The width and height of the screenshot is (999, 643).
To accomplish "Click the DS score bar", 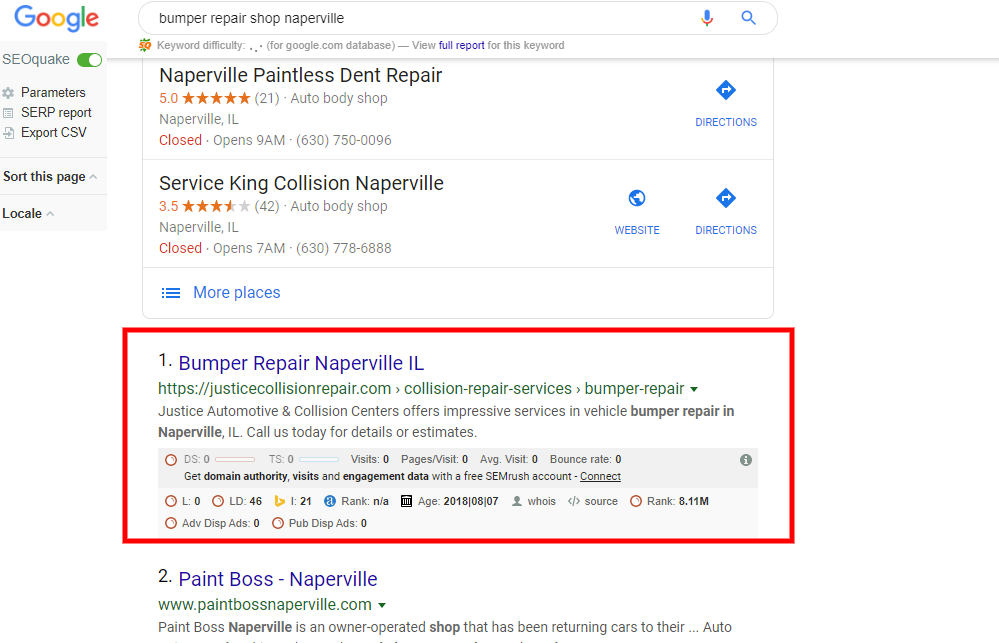I will pos(234,459).
